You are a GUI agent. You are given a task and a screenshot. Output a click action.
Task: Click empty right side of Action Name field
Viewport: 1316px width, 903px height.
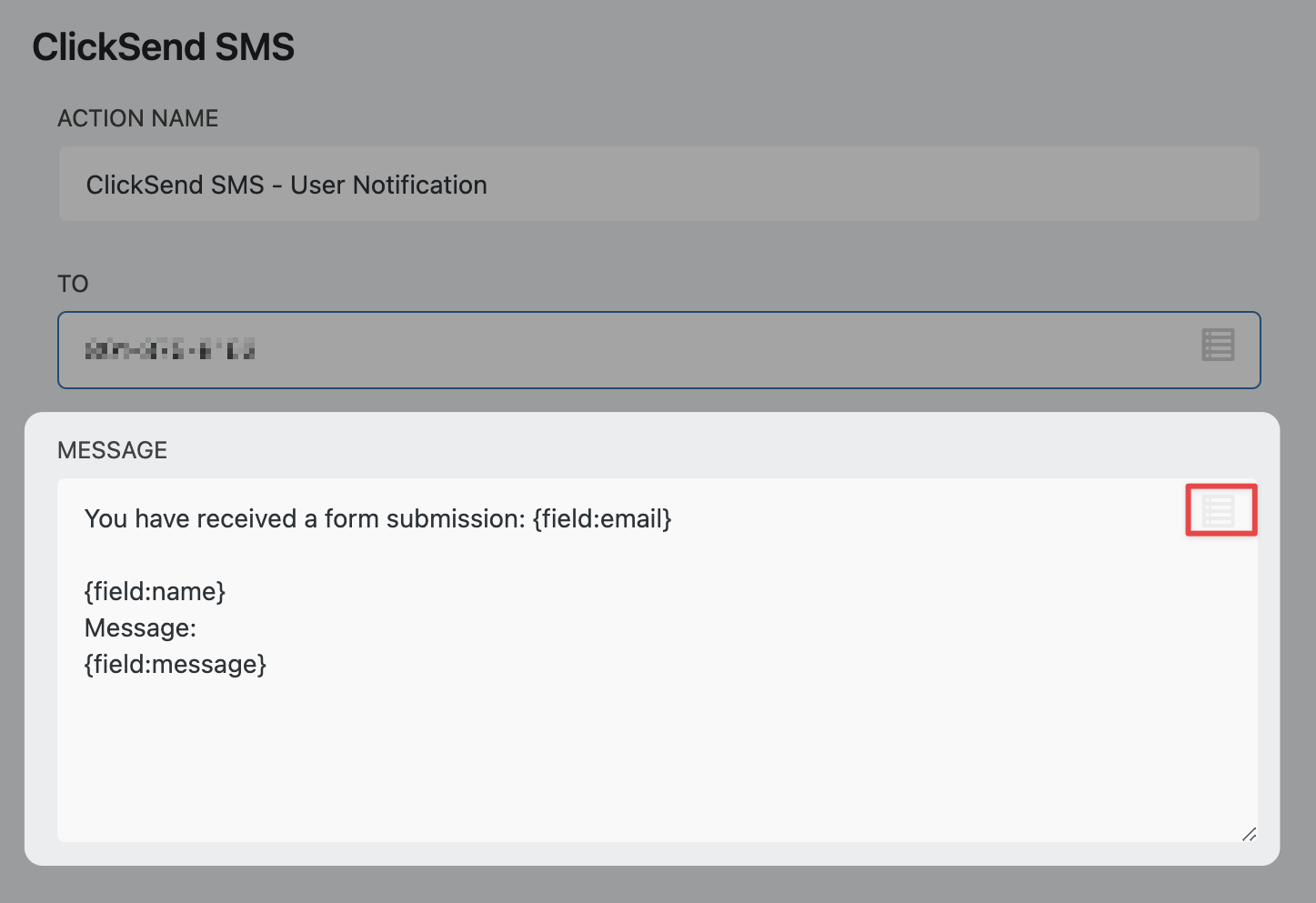909,185
